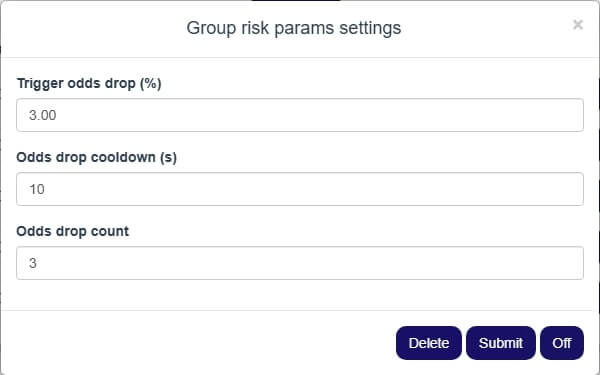600x375 pixels.
Task: Click the Trigger odds drop (%) label
Action: [89, 83]
